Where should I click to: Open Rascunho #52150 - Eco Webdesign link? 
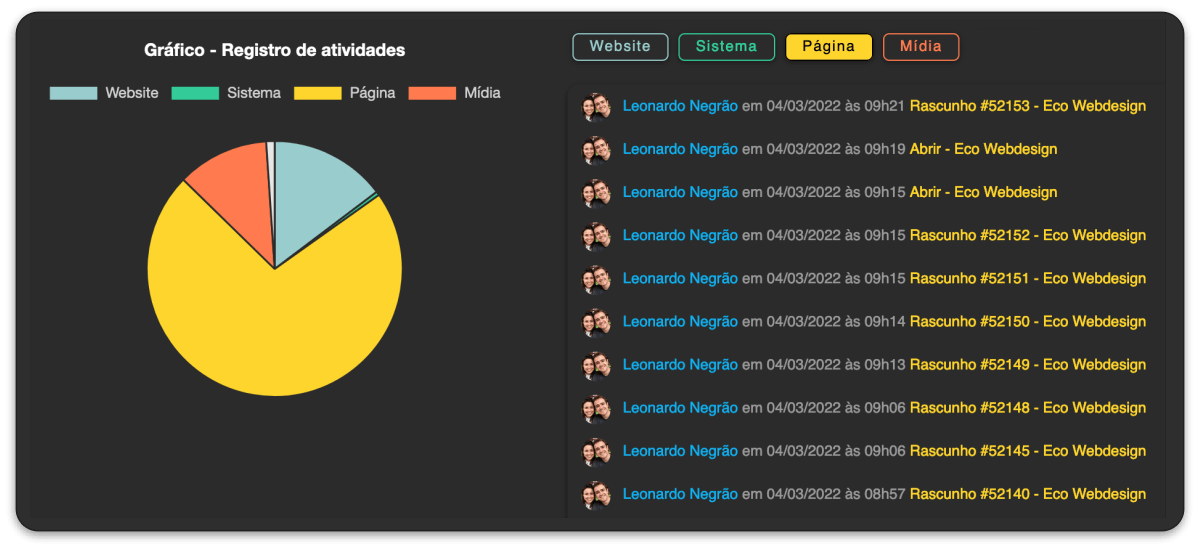coord(1028,321)
